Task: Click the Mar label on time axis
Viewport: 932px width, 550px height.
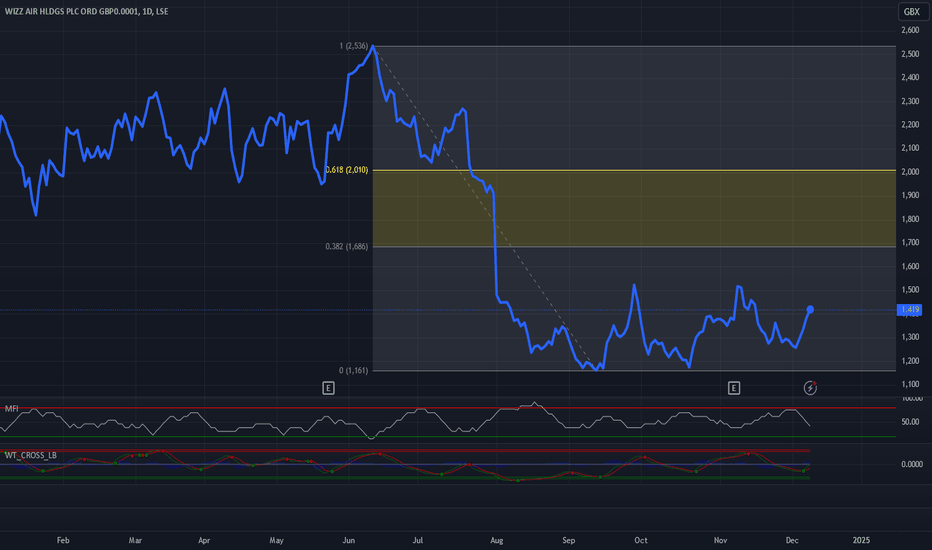Action: click(135, 540)
